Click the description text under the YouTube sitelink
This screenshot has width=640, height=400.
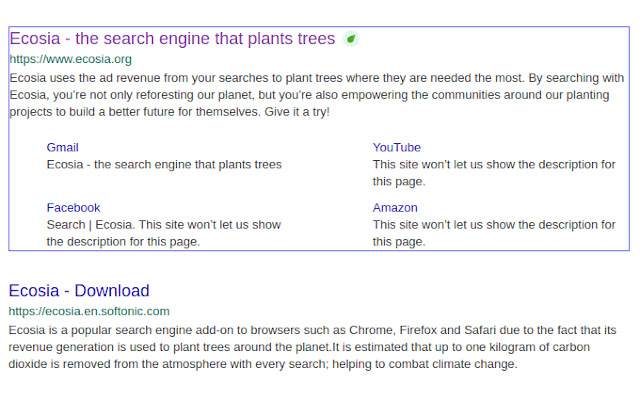click(494, 173)
